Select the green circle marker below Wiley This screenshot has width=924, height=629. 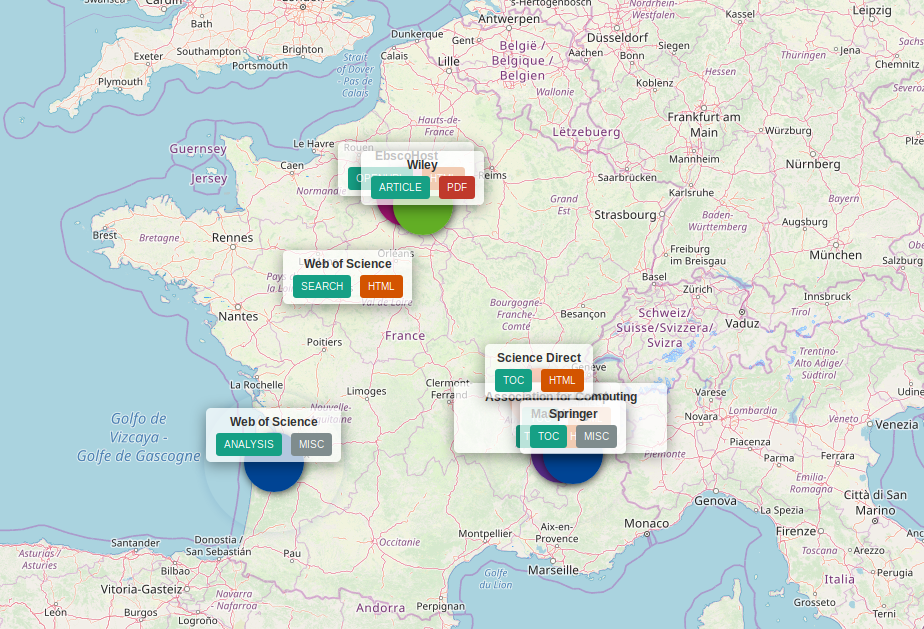pyautogui.click(x=423, y=219)
